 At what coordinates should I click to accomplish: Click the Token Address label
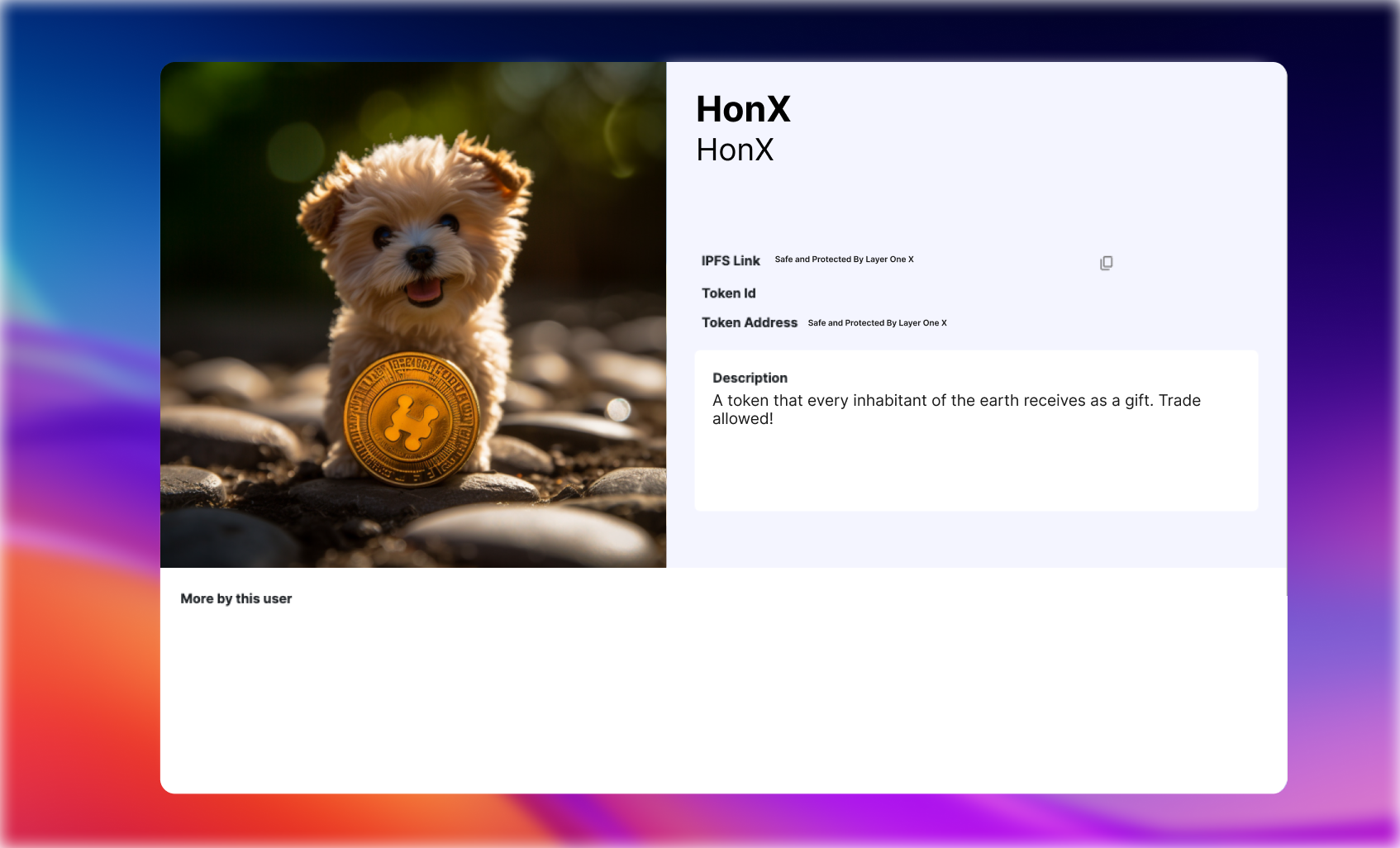point(750,322)
